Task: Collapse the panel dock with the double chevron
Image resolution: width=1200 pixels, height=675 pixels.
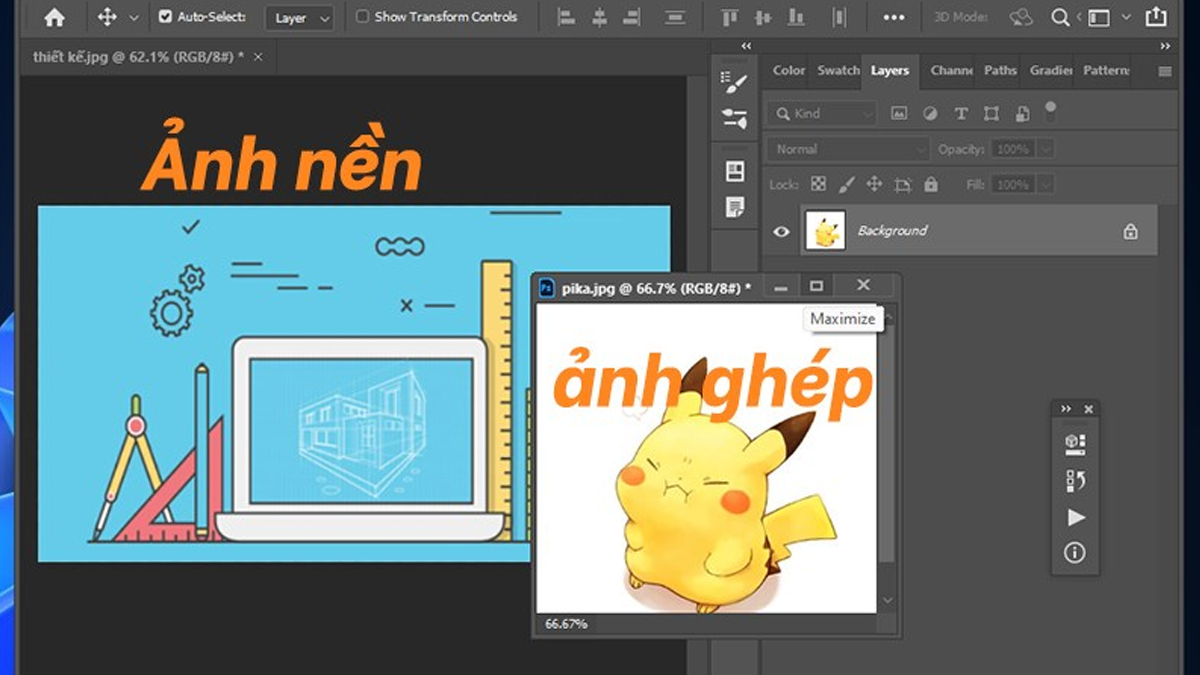Action: point(746,46)
